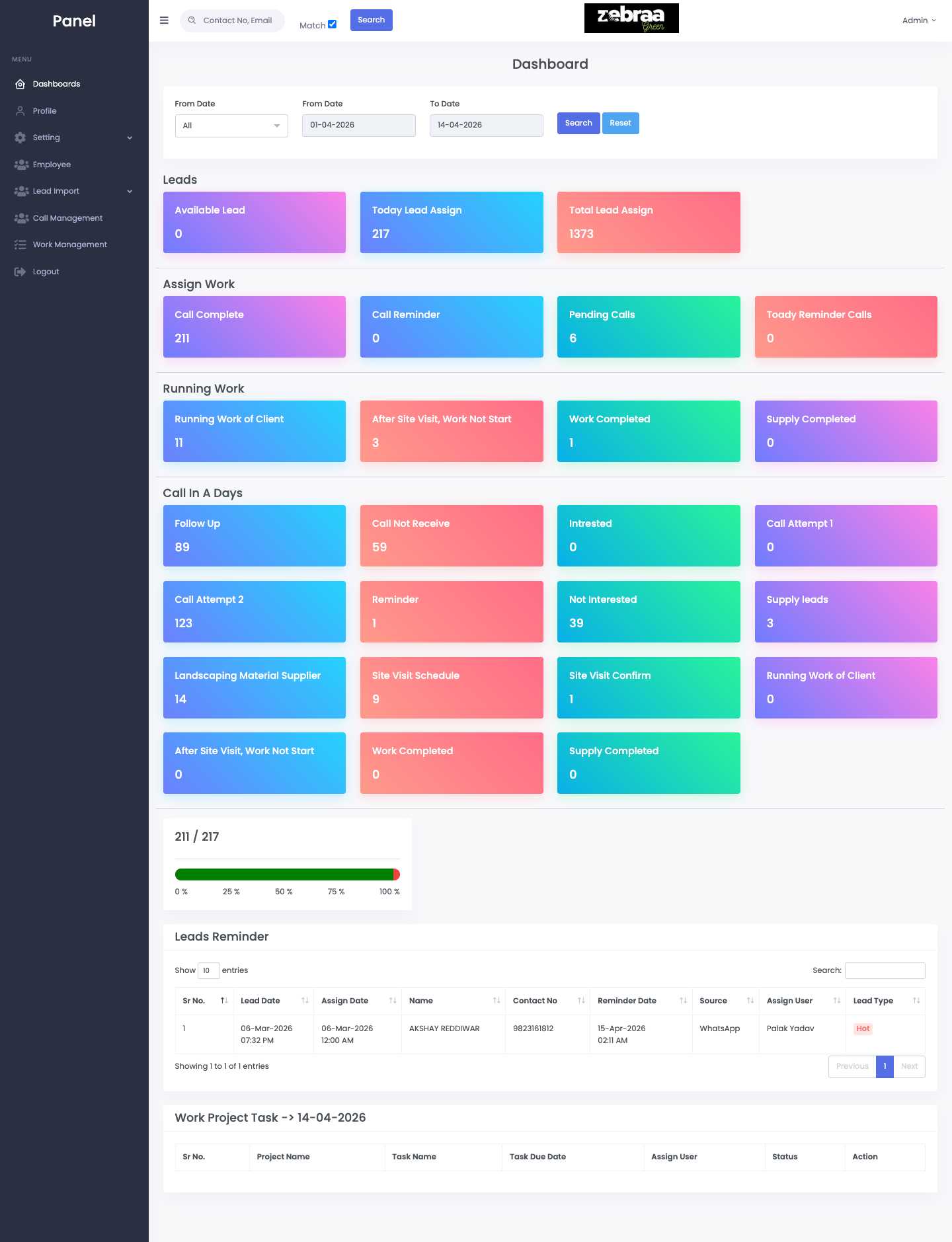
Task: Expand the Lead Import submenu chevron
Action: click(130, 192)
